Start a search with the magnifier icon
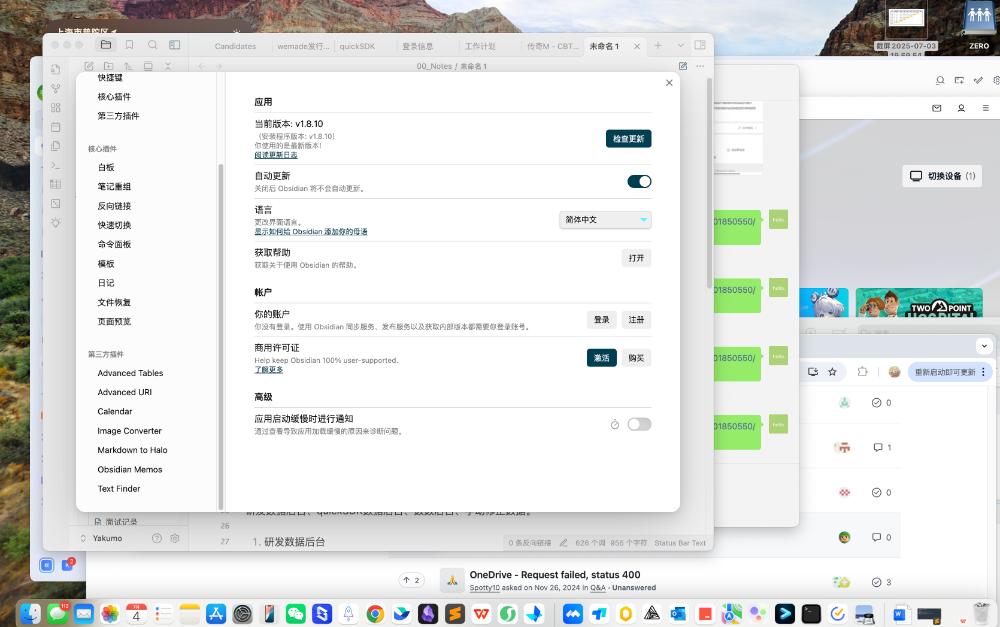The image size is (1000, 627). tap(152, 45)
